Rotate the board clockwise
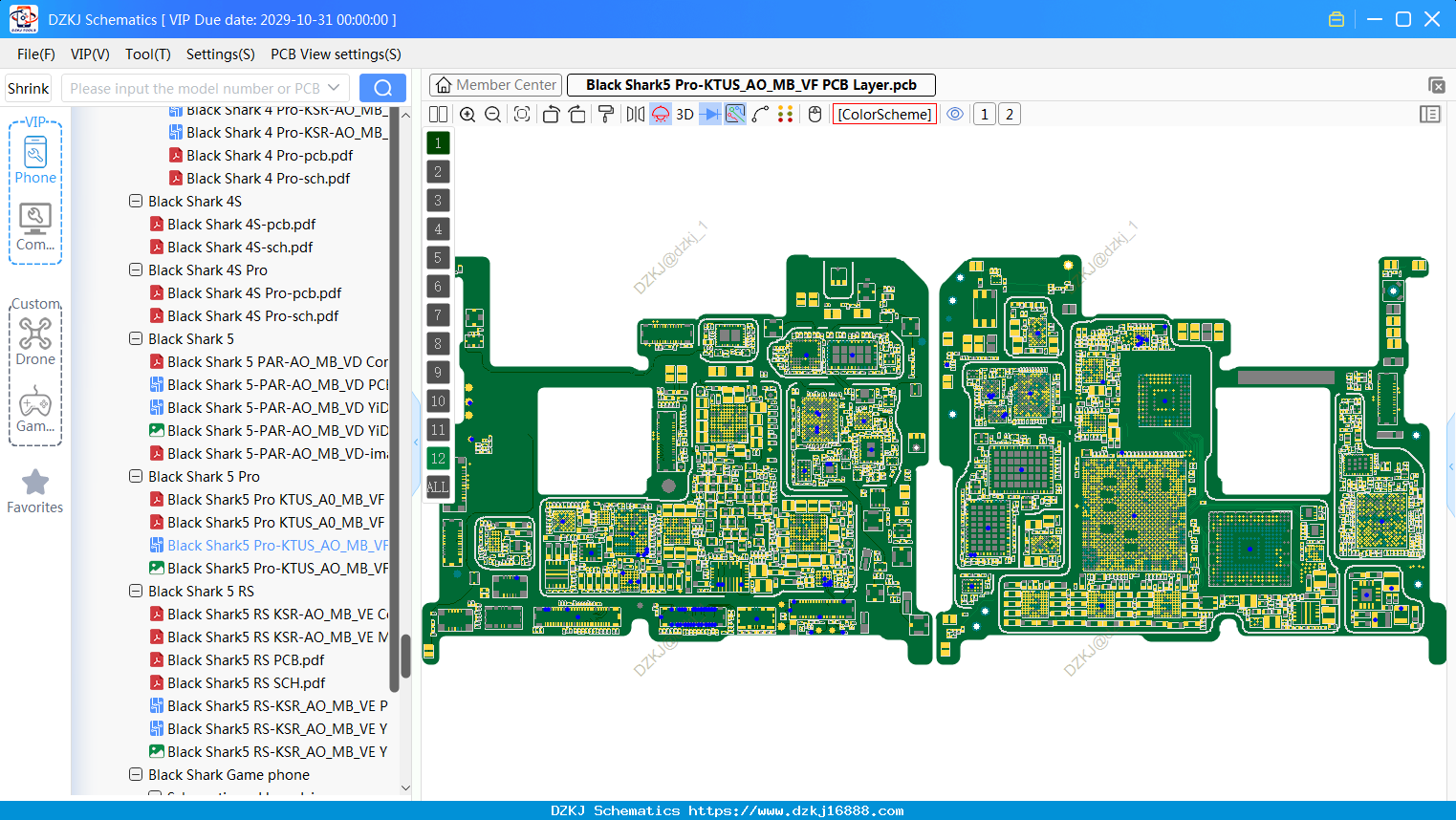This screenshot has width=1456, height=820. [x=577, y=114]
